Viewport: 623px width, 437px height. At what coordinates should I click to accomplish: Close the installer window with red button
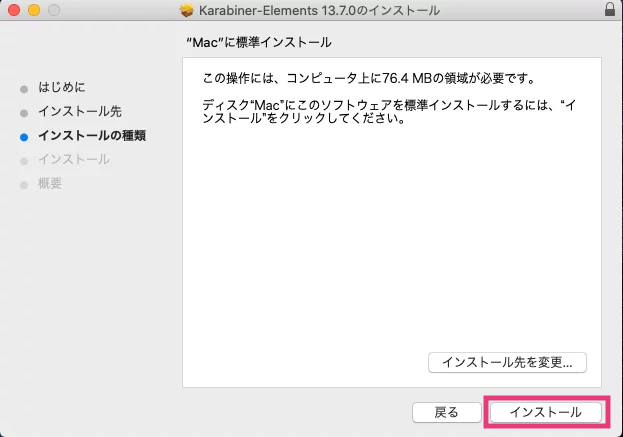(14, 10)
